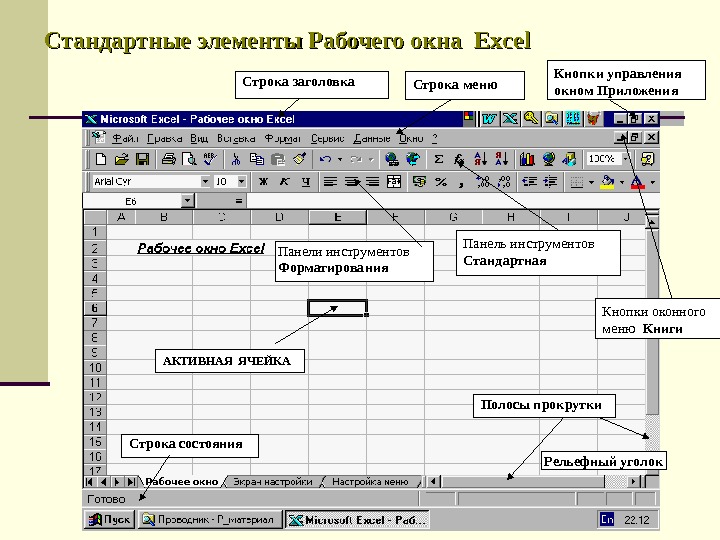Apply Percent style icon

pos(441,182)
